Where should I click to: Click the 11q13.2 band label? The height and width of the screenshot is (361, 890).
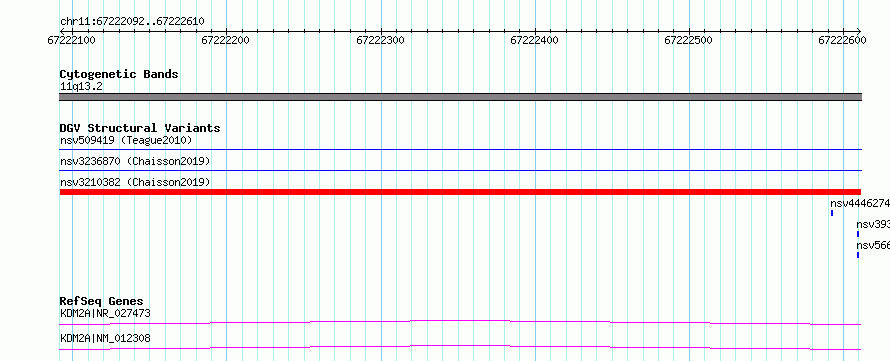point(81,87)
